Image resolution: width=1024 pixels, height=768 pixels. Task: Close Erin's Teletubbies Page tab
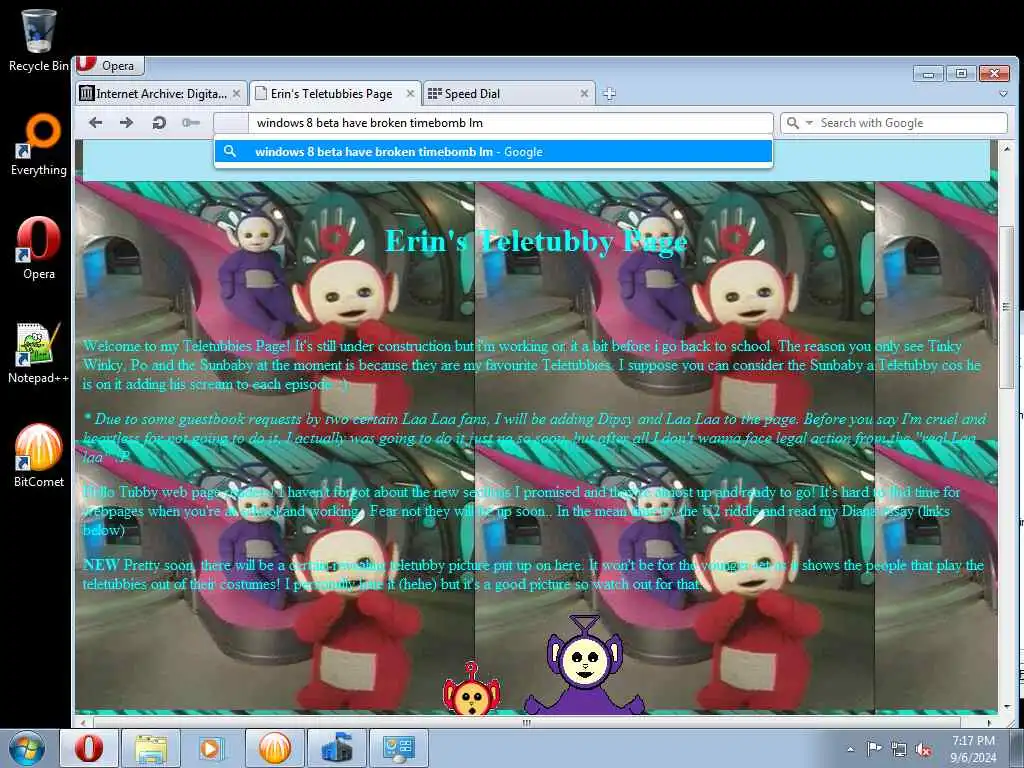(410, 93)
